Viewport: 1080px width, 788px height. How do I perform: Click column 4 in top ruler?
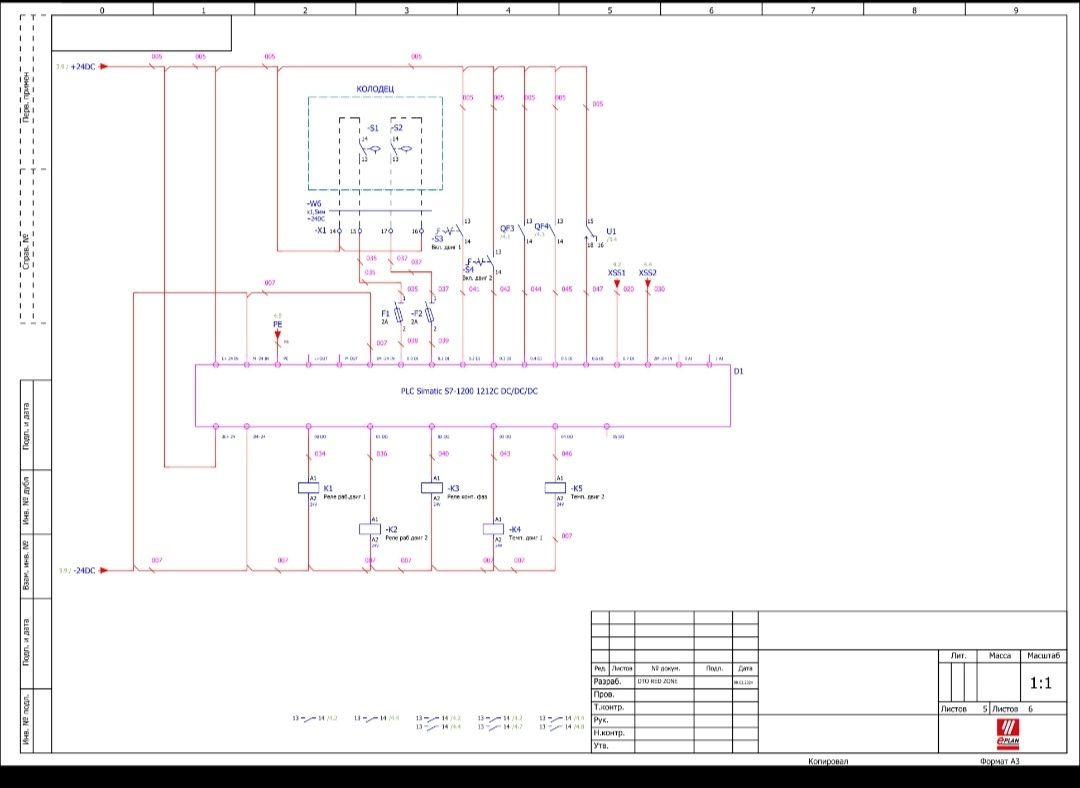[x=508, y=10]
